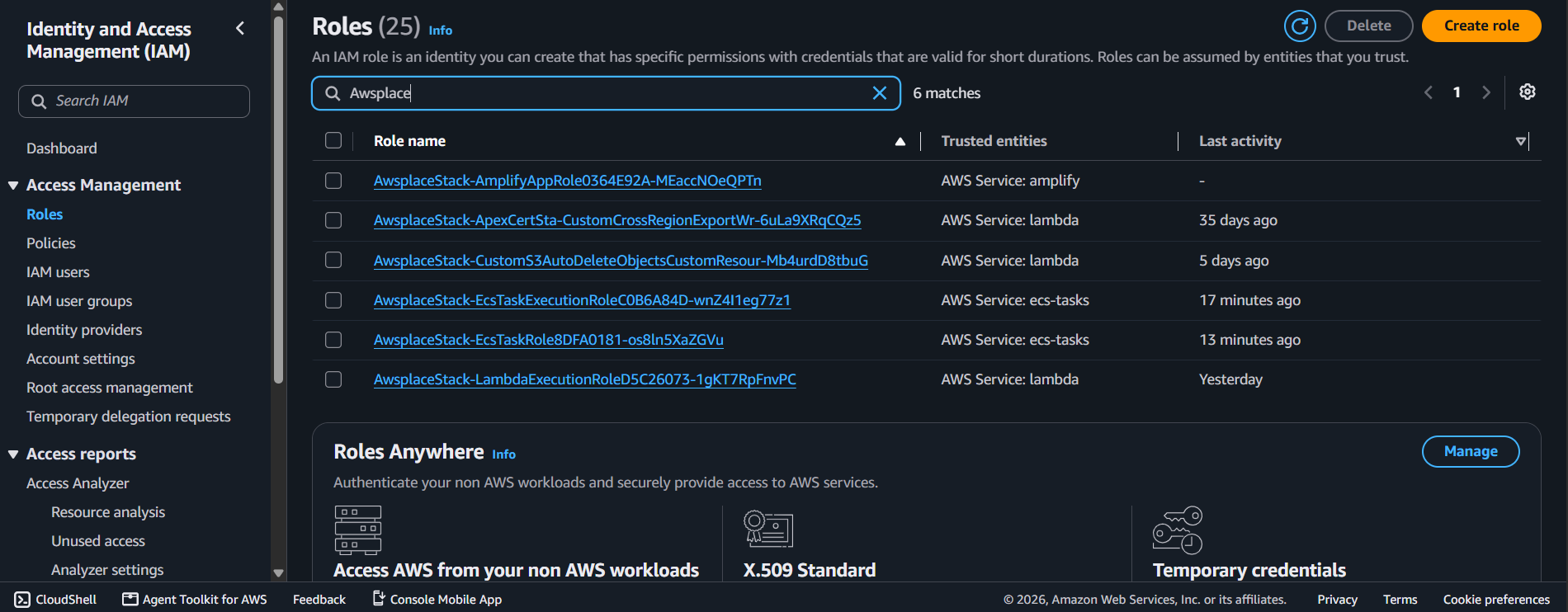This screenshot has width=1568, height=612.
Task: Open Privacy link in footer
Action: point(1337,600)
